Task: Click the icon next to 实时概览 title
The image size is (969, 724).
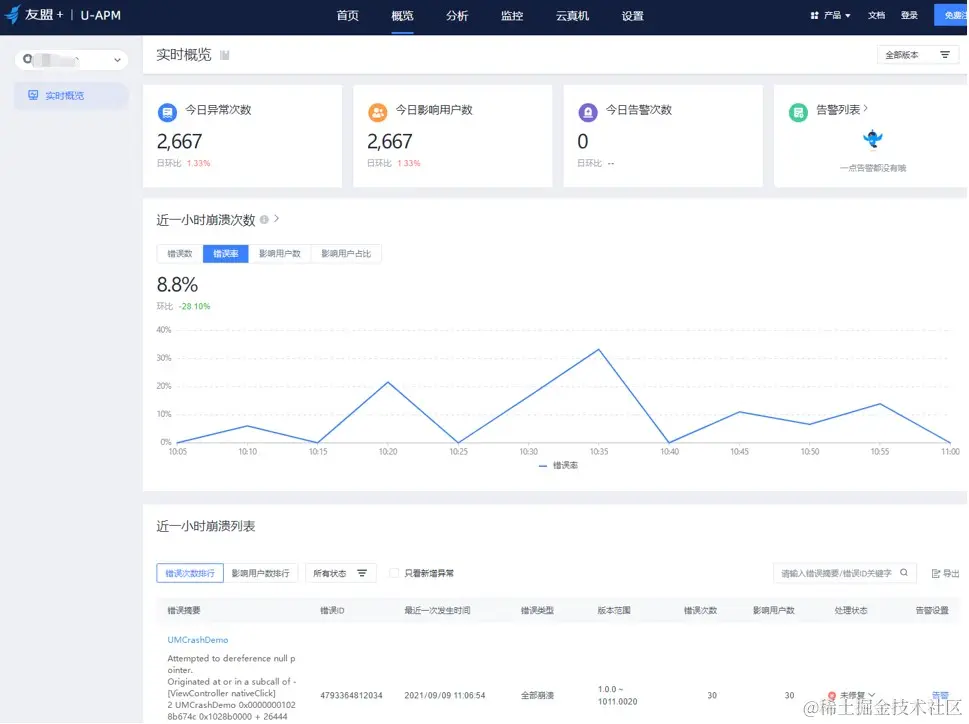Action: click(x=224, y=56)
